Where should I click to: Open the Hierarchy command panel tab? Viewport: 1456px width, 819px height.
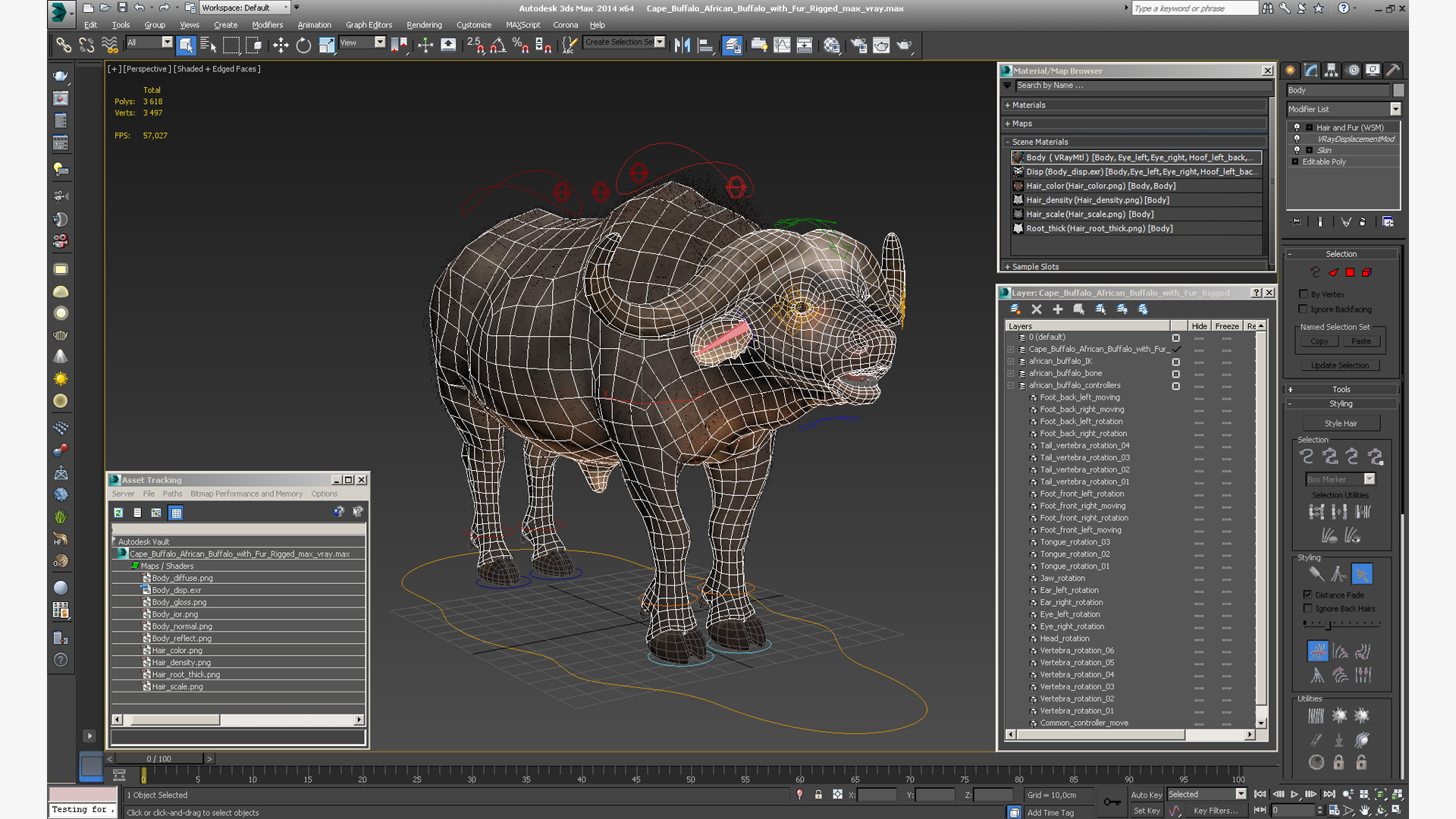click(x=1331, y=71)
